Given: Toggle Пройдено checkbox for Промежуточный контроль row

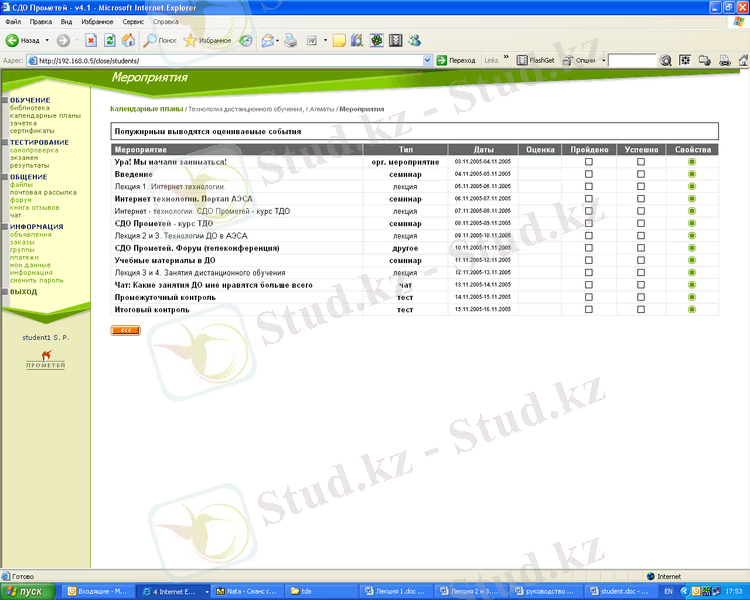Looking at the screenshot, I should click(x=589, y=297).
